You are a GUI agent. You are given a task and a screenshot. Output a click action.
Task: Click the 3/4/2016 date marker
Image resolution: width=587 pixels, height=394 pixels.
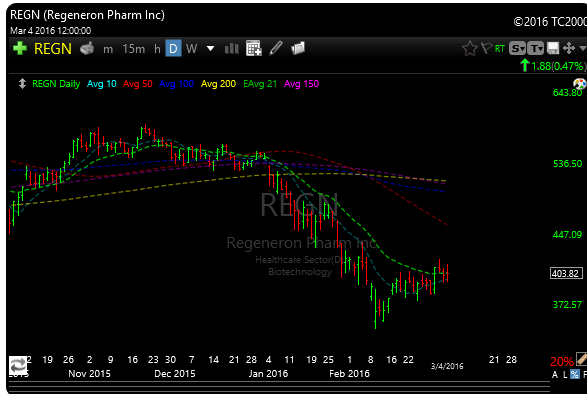[447, 366]
